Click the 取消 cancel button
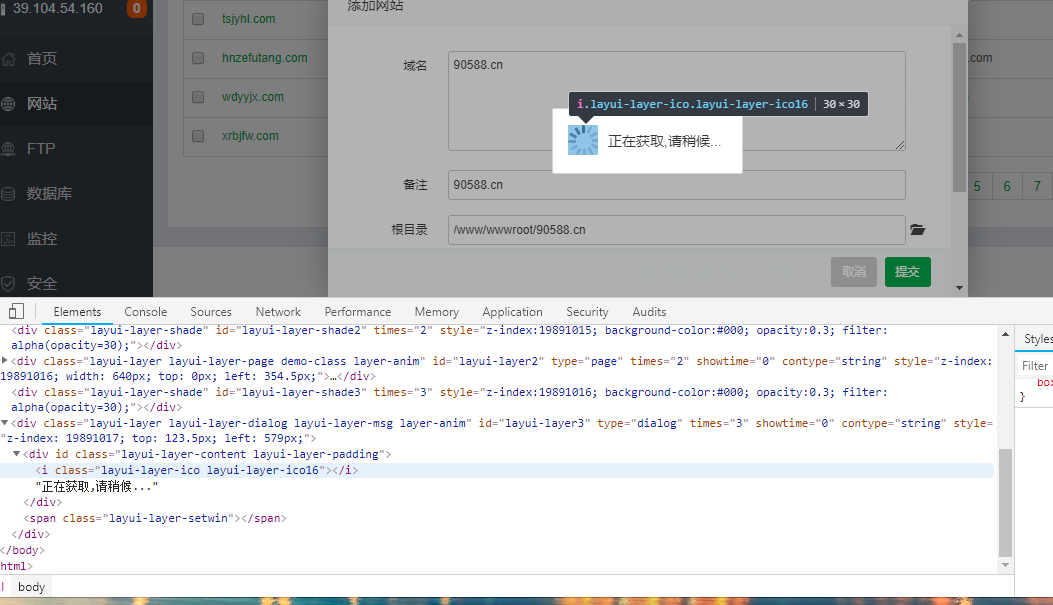 (854, 272)
